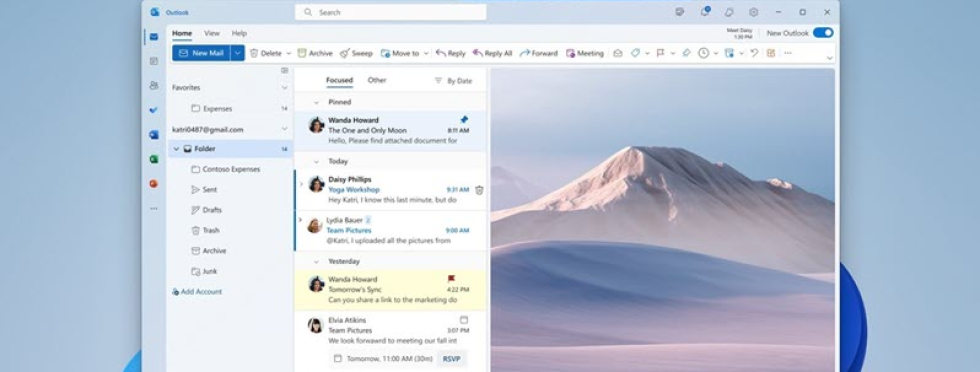Viewport: 980px width, 372px height.
Task: Click the Search box at the top
Action: [x=391, y=12]
